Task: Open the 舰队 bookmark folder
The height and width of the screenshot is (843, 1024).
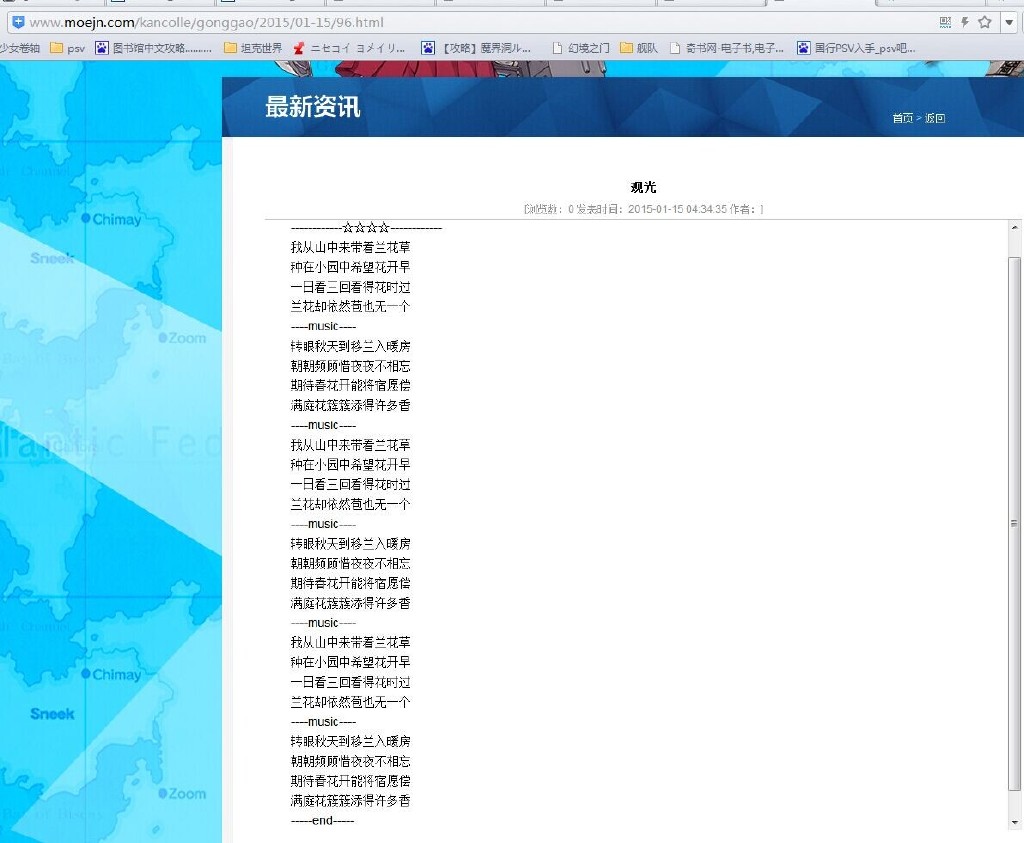Action: tap(640, 48)
